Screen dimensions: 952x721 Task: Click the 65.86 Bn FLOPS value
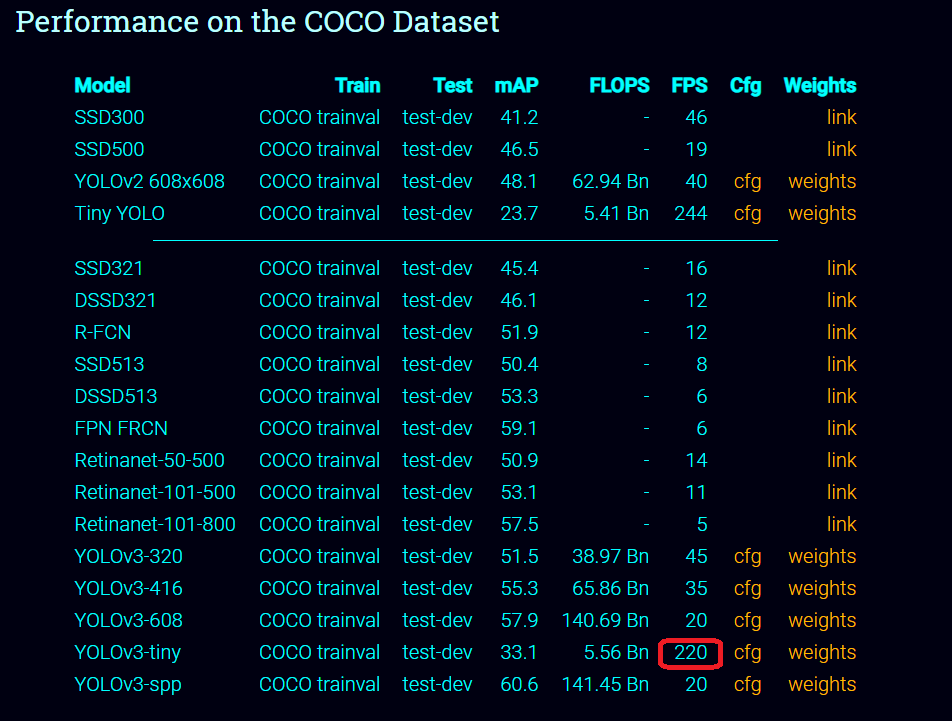point(611,589)
